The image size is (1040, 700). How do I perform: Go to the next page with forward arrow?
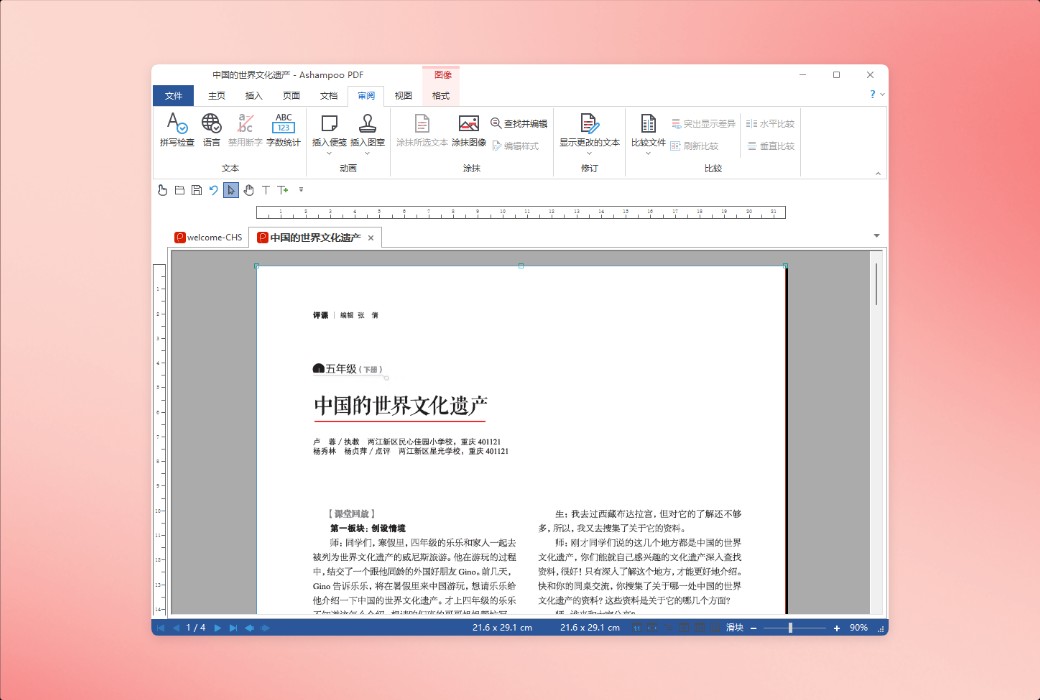(217, 628)
